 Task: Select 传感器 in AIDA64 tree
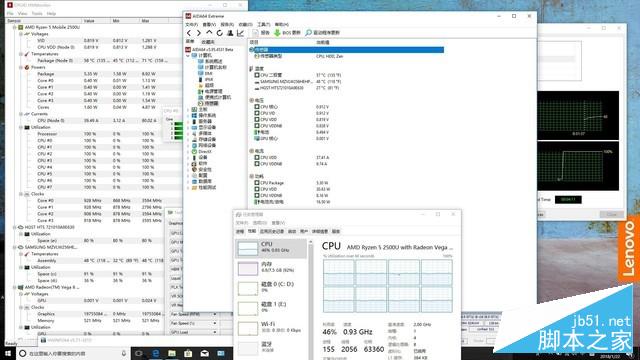click(209, 104)
